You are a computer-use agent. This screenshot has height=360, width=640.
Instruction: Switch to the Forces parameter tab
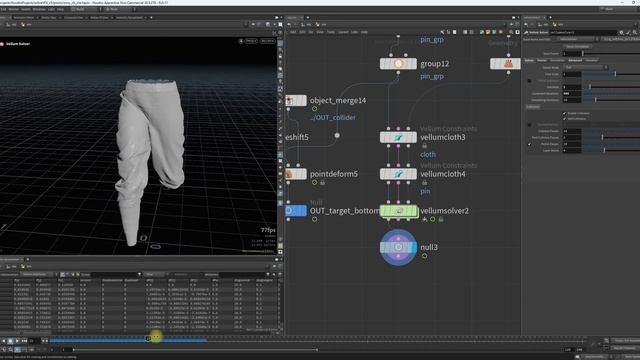[x=542, y=60]
